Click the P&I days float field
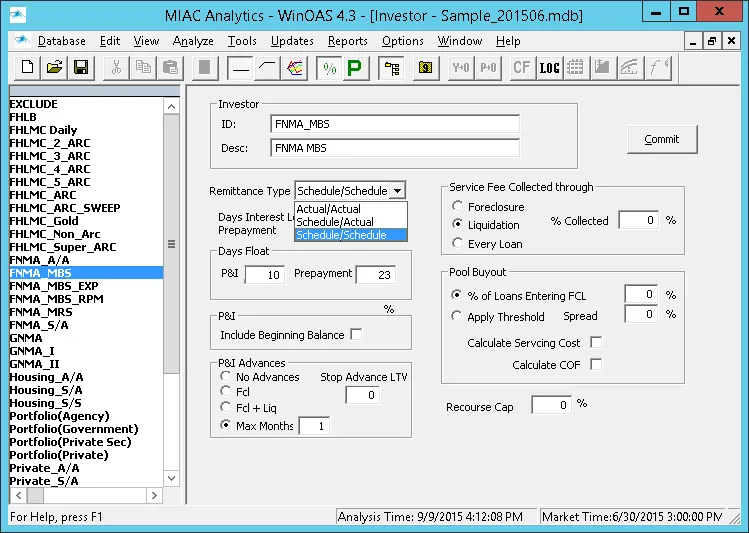 265,275
